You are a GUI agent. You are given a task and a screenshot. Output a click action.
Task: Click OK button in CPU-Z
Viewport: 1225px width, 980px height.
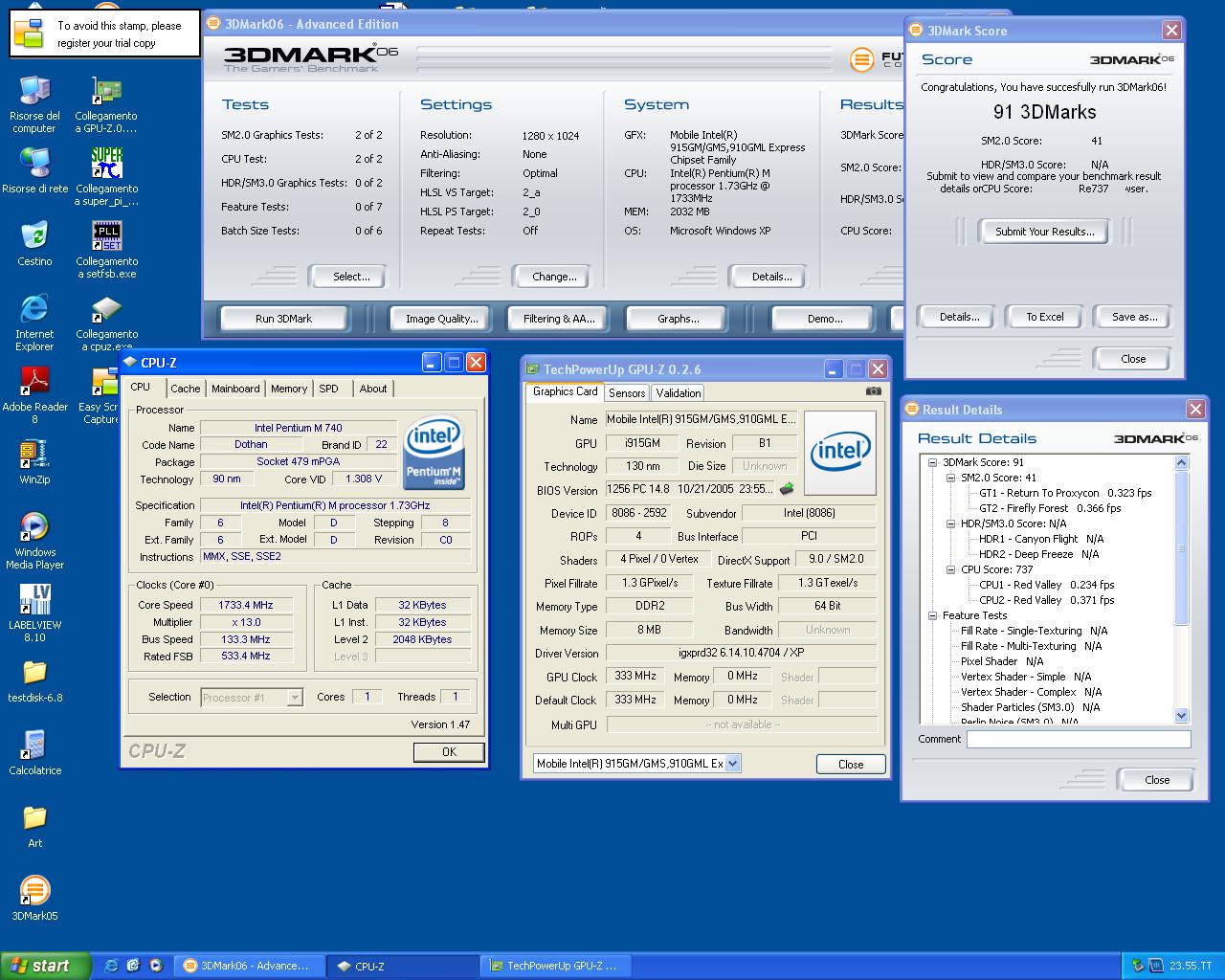point(449,752)
